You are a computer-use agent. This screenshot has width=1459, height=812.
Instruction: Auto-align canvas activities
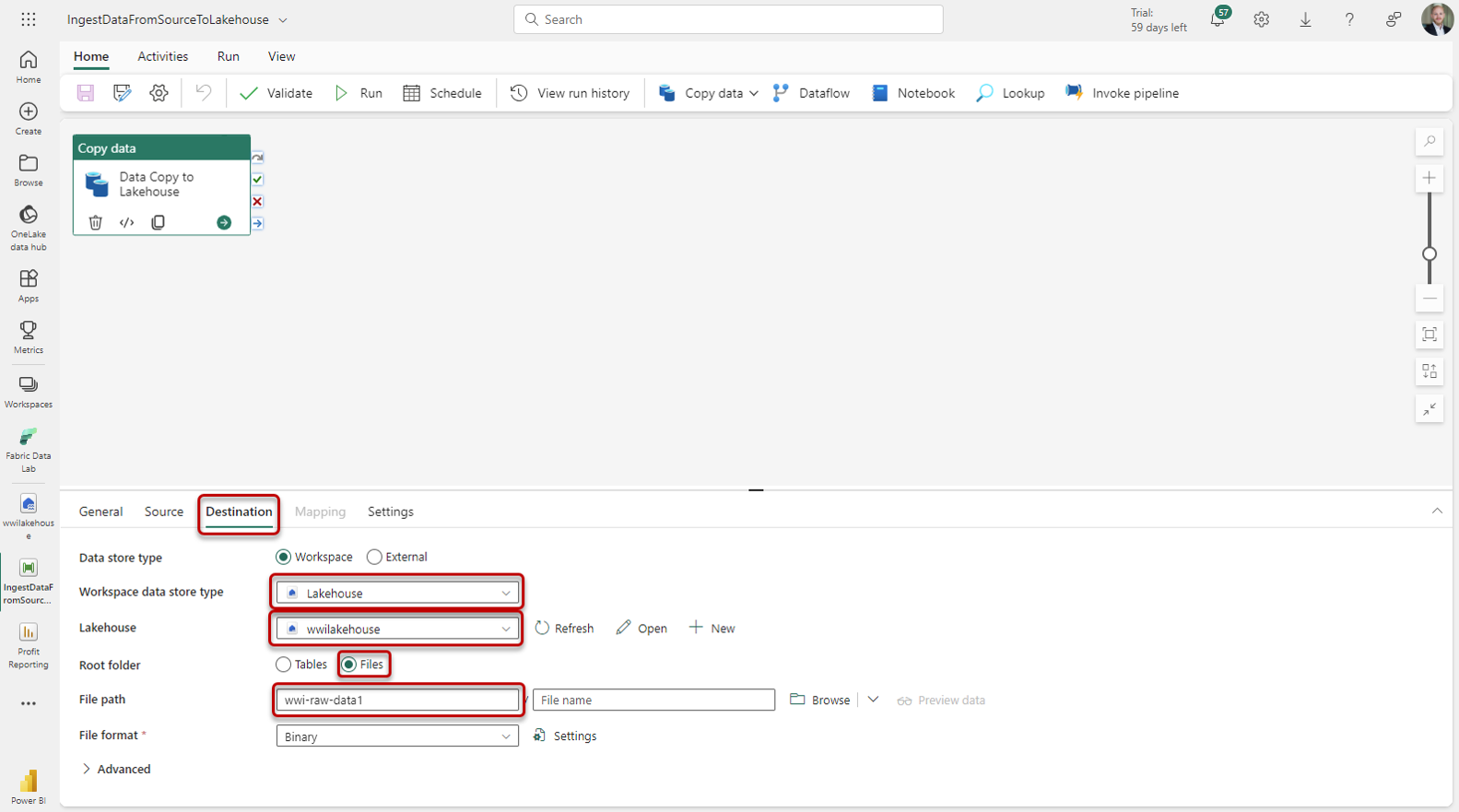click(1430, 371)
